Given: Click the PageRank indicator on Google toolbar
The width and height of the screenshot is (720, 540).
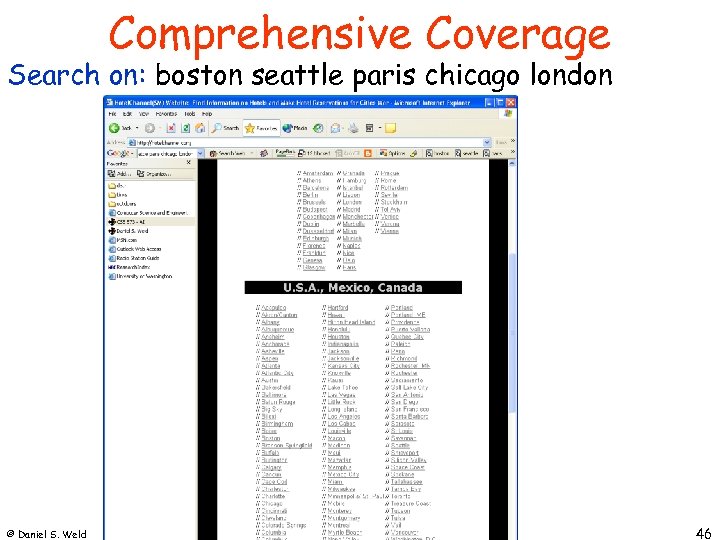Looking at the screenshot, I should (x=285, y=153).
